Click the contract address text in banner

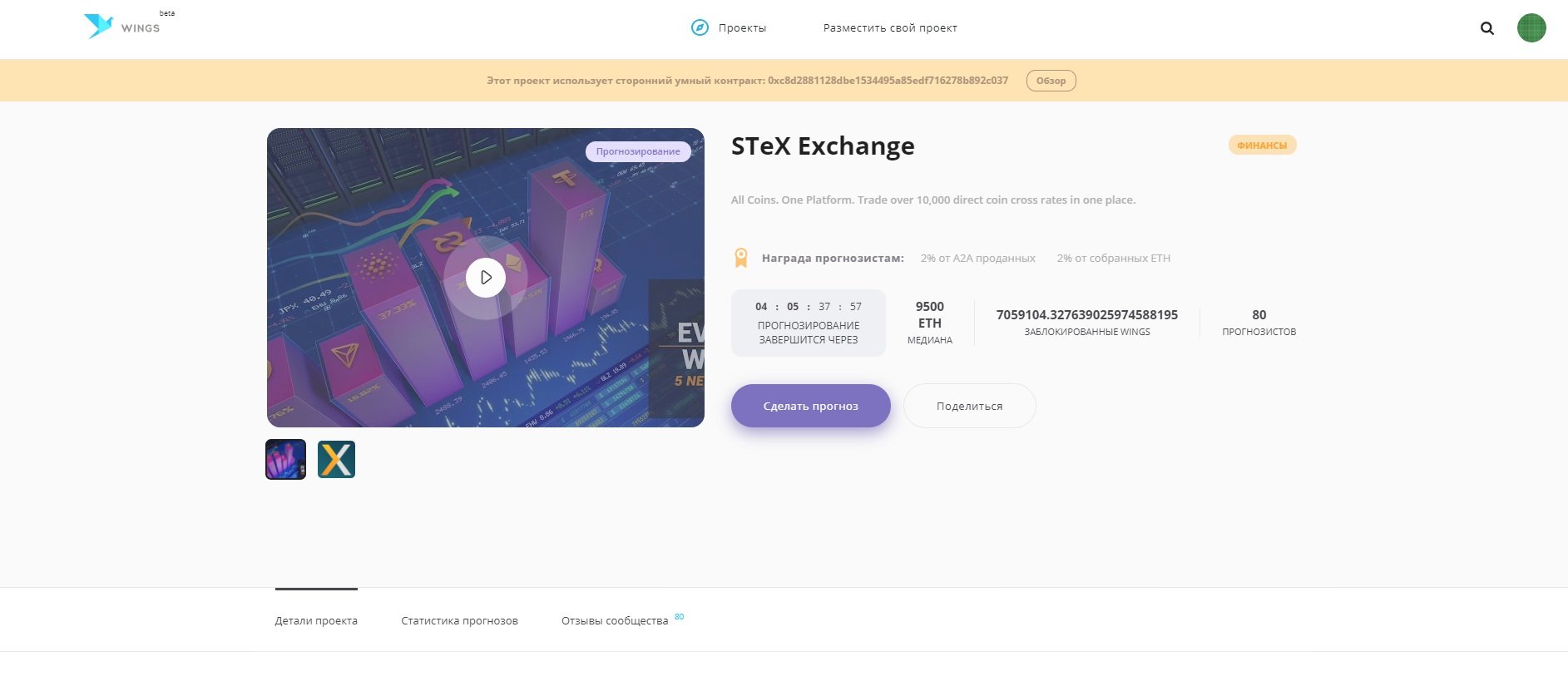click(888, 81)
